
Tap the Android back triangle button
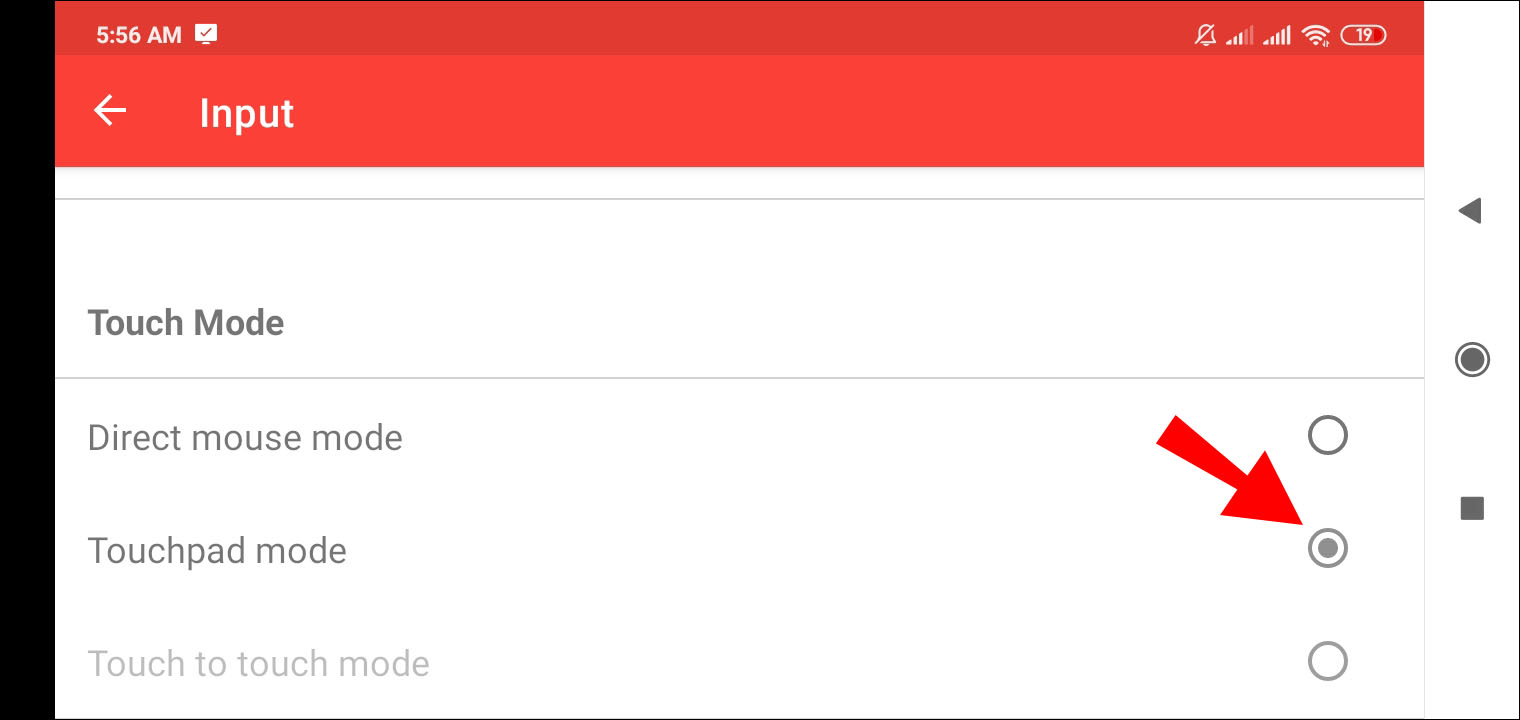coord(1469,211)
